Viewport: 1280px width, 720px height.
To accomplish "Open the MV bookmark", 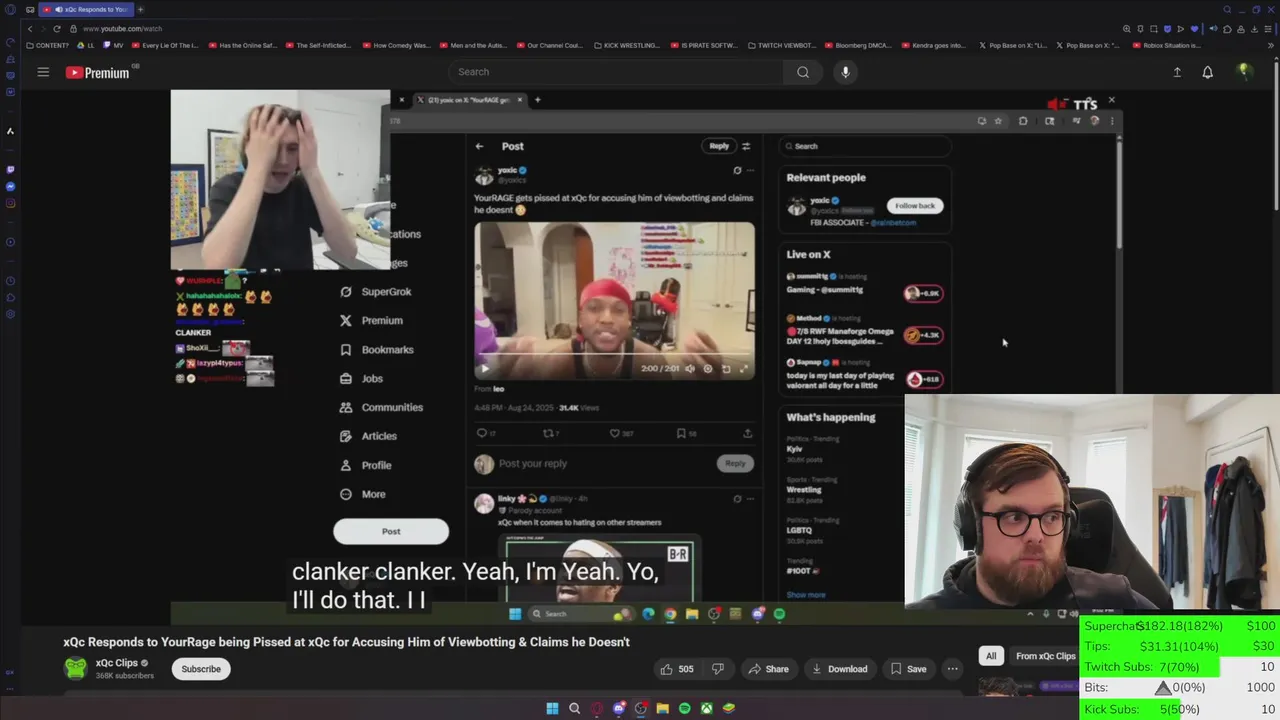I will [x=114, y=45].
